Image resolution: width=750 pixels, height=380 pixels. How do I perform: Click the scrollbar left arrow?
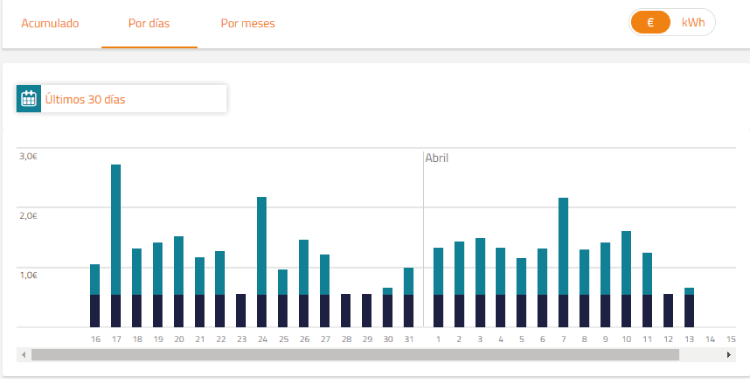[x=23, y=355]
